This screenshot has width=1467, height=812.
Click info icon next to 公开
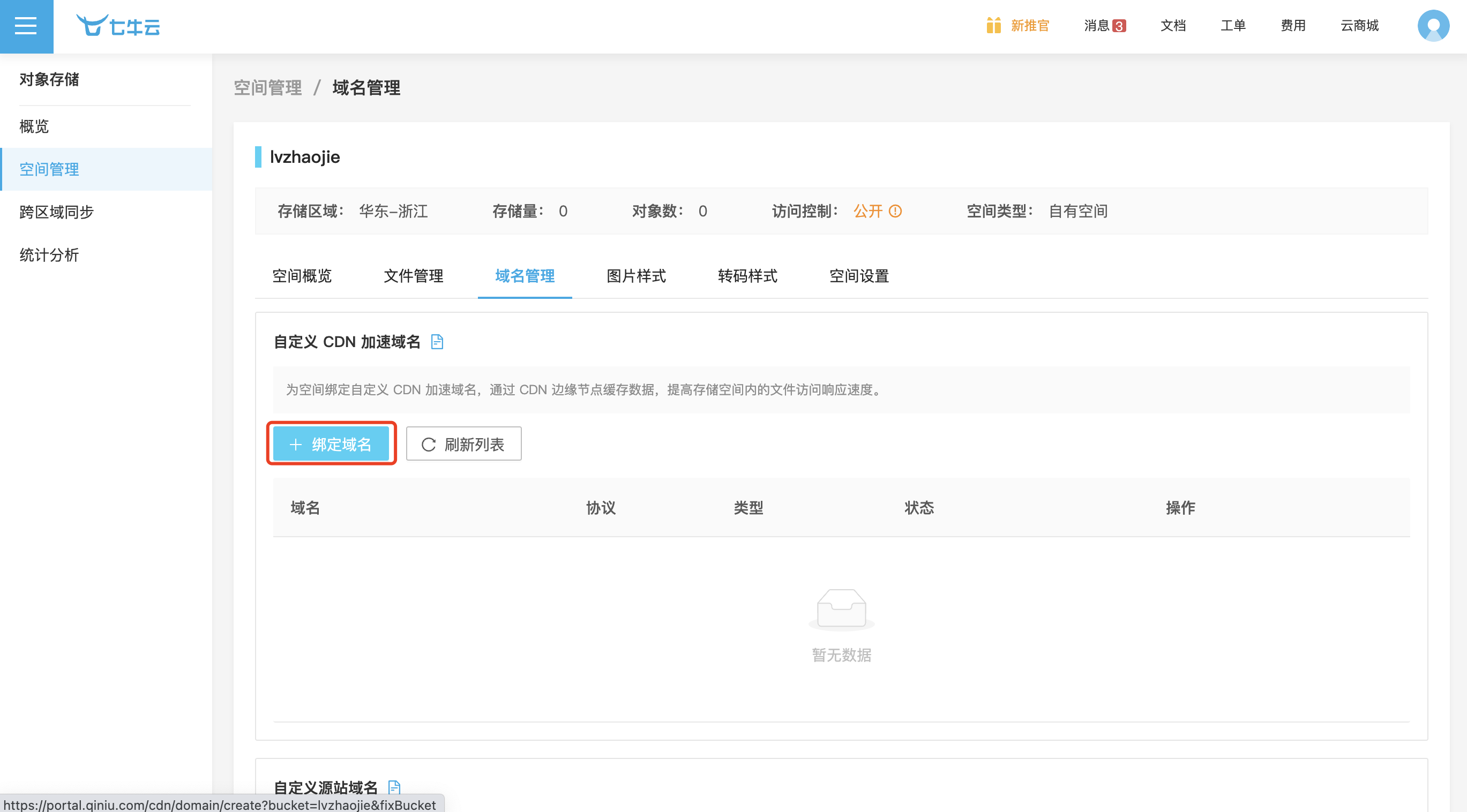pos(895,211)
